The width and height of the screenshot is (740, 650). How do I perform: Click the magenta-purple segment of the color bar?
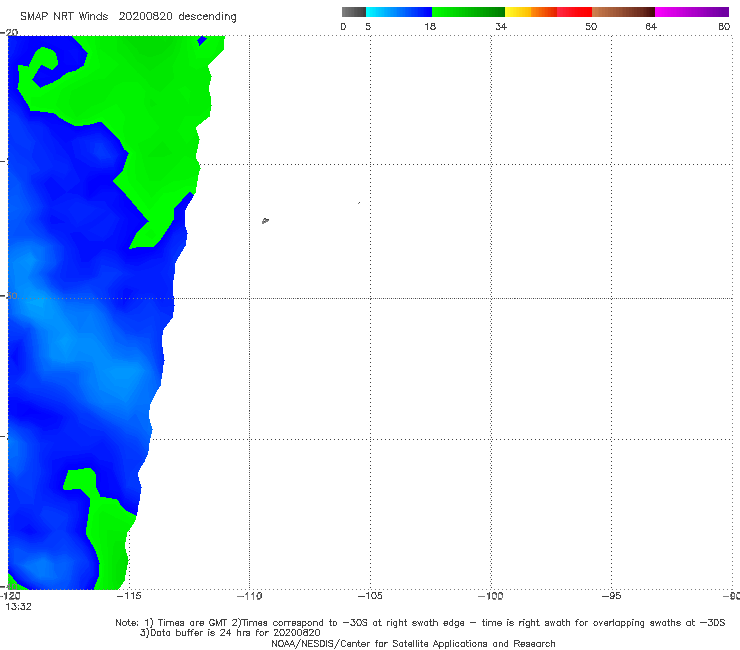(692, 12)
